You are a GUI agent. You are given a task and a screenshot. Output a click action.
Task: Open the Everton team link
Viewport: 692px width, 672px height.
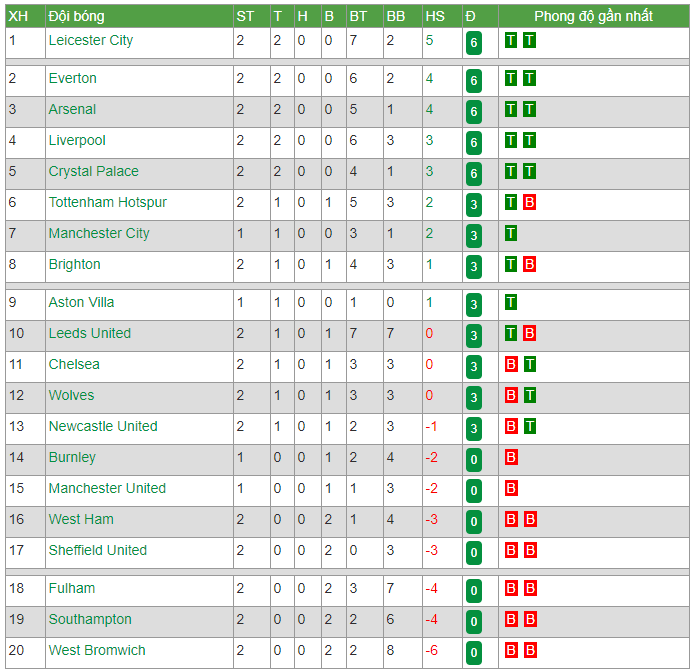[72, 79]
